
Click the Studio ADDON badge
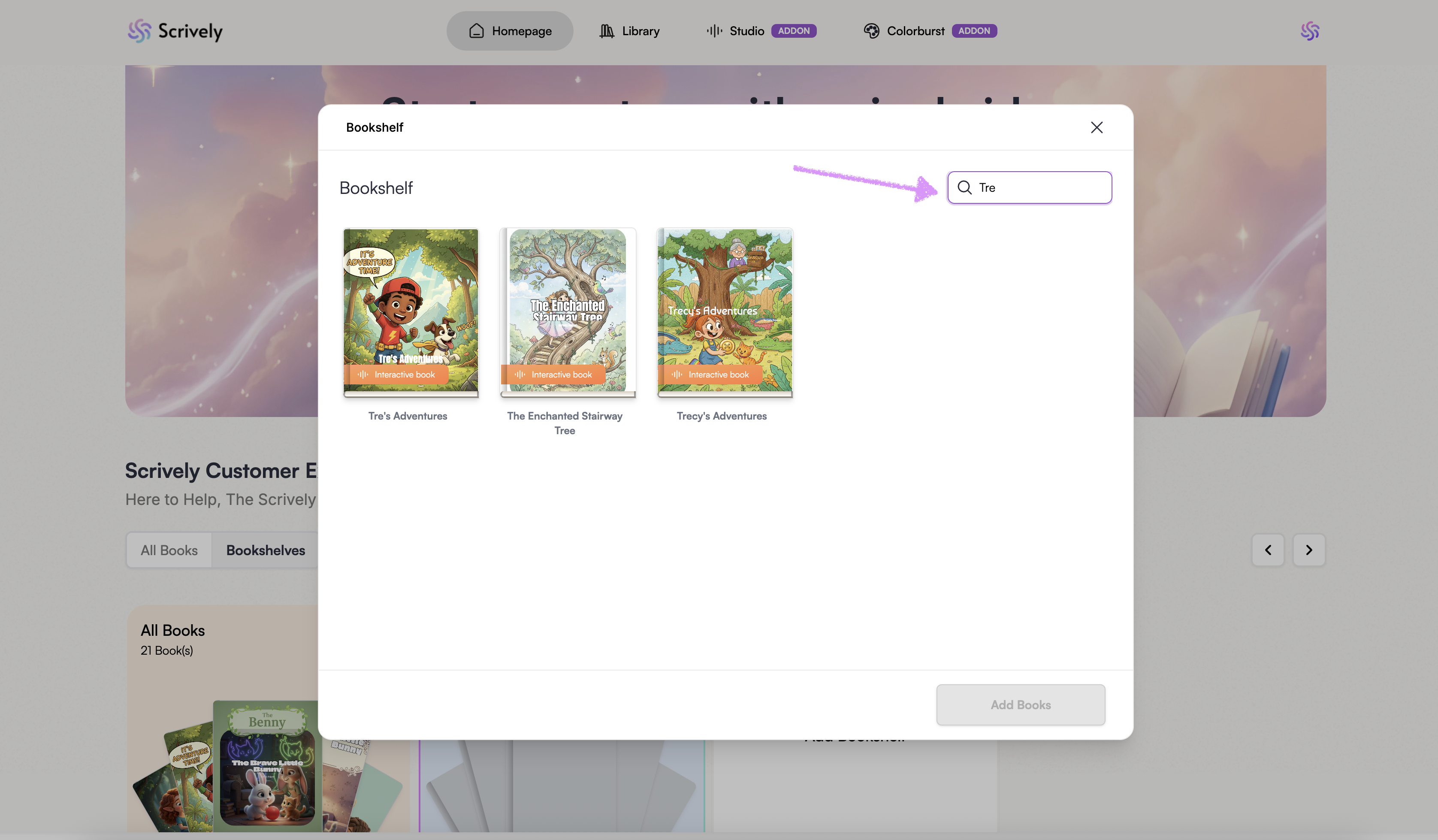tap(793, 31)
